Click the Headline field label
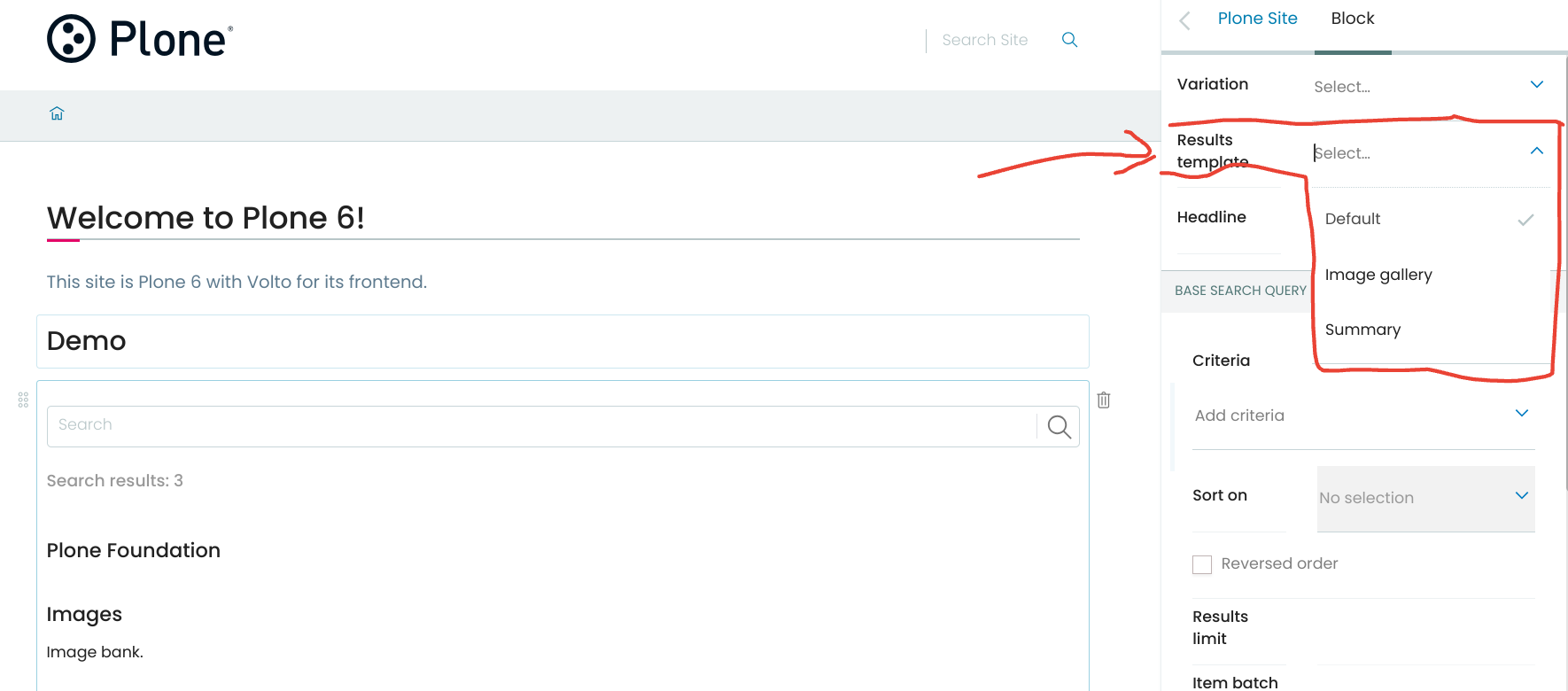The height and width of the screenshot is (691, 1568). pos(1211,217)
